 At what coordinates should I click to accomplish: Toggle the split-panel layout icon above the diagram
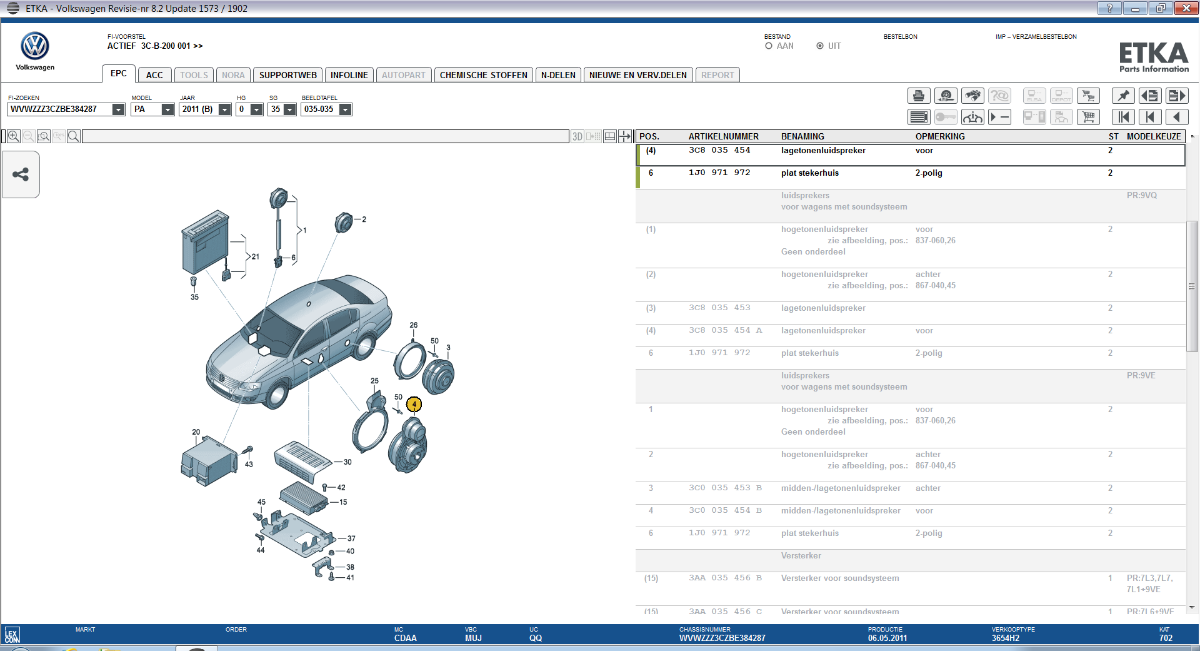(609, 136)
